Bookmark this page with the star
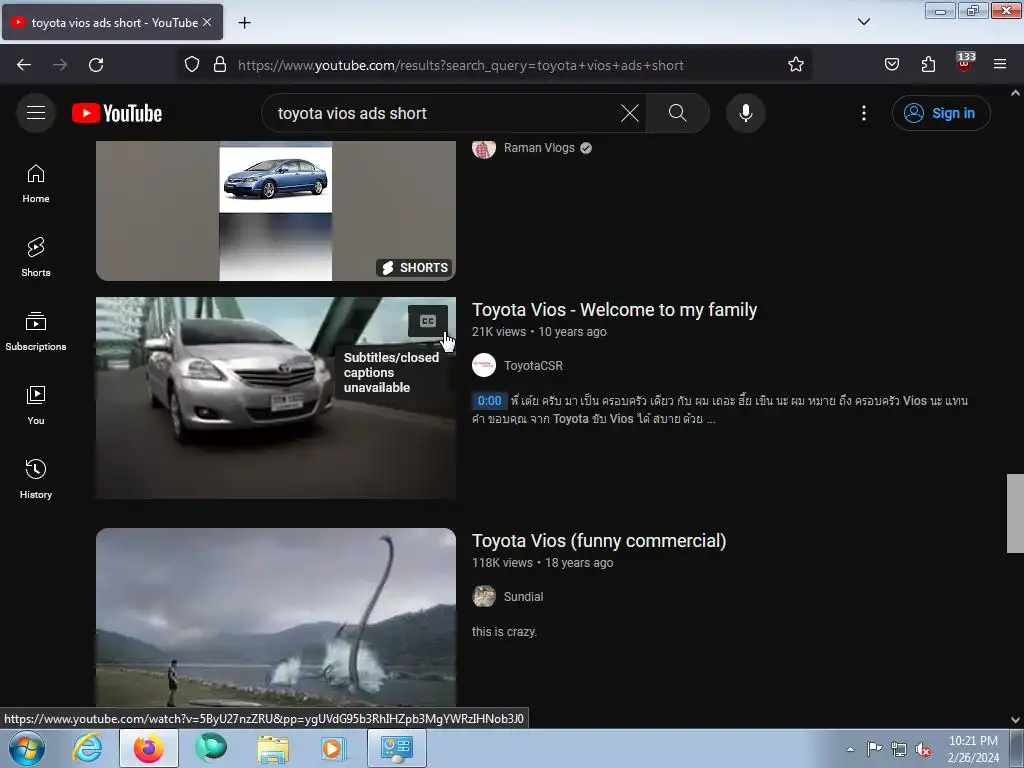The width and height of the screenshot is (1024, 768). (795, 65)
